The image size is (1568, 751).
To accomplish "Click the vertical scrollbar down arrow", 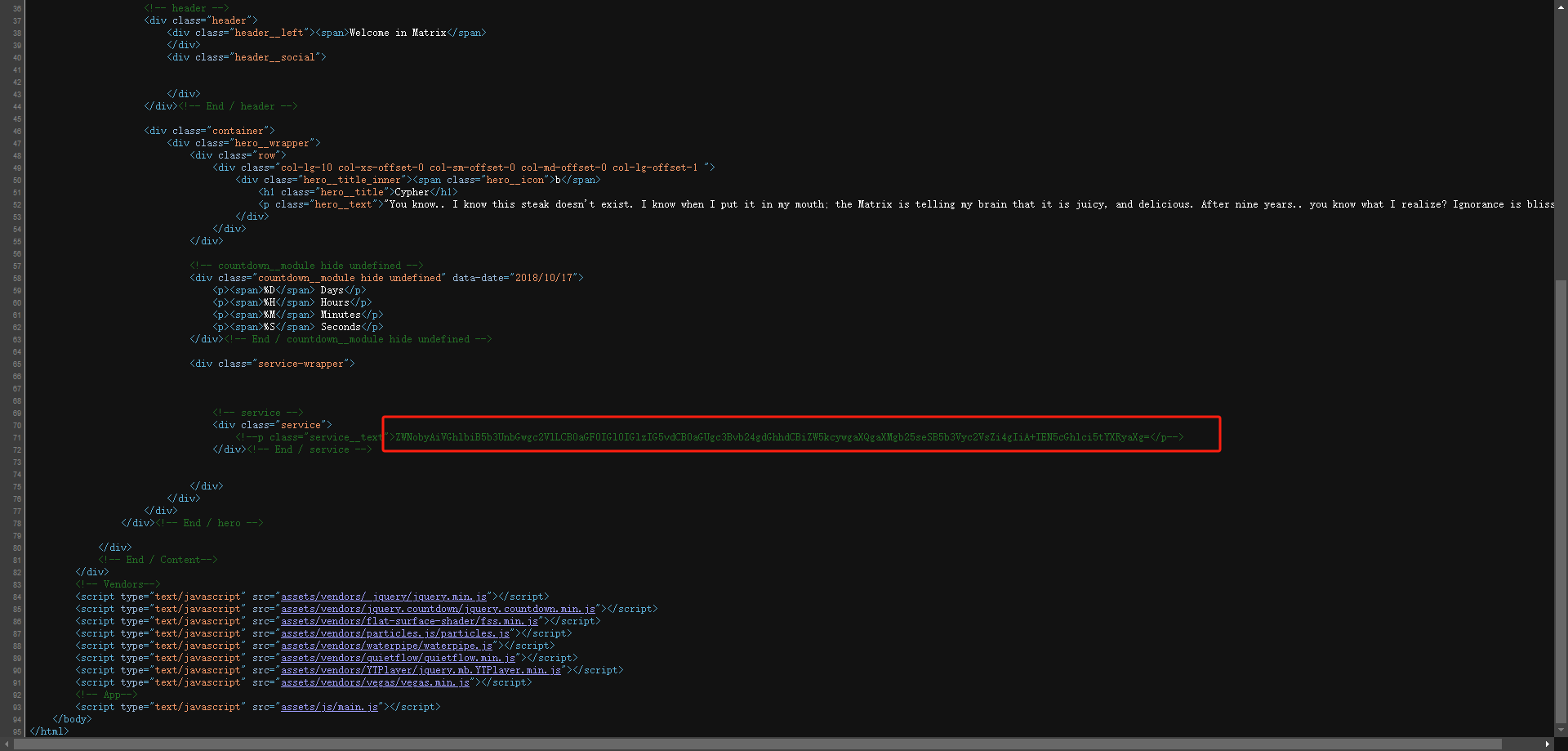I will tap(1561, 731).
